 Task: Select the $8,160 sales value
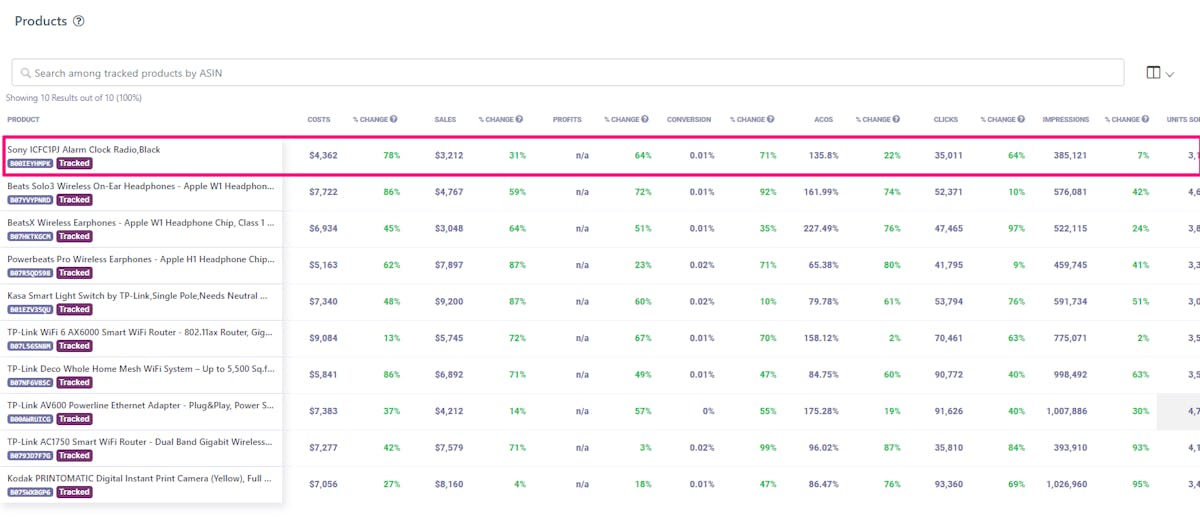pyautogui.click(x=449, y=484)
